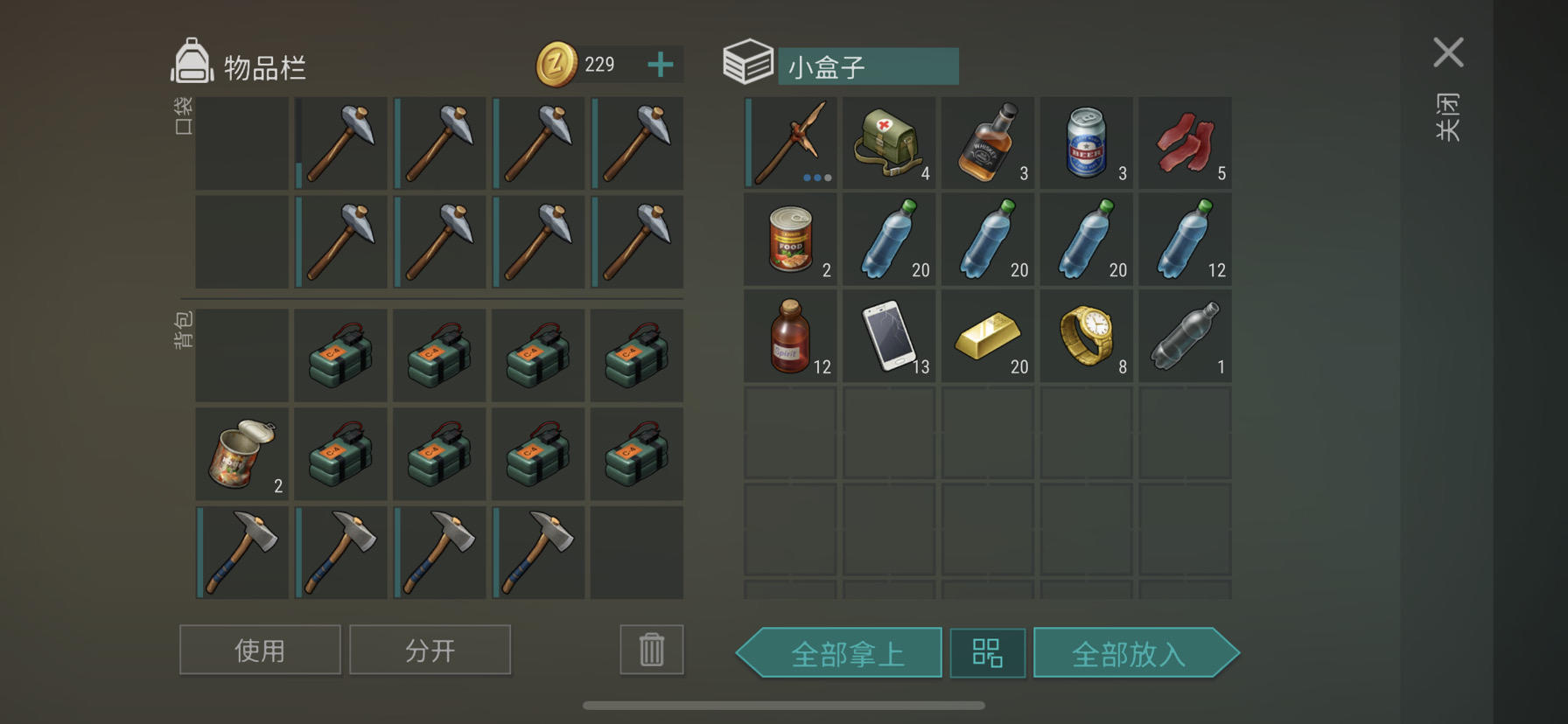This screenshot has width=1568, height=724.
Task: Click 全部放入 to deposit all items
Action: (x=1136, y=653)
